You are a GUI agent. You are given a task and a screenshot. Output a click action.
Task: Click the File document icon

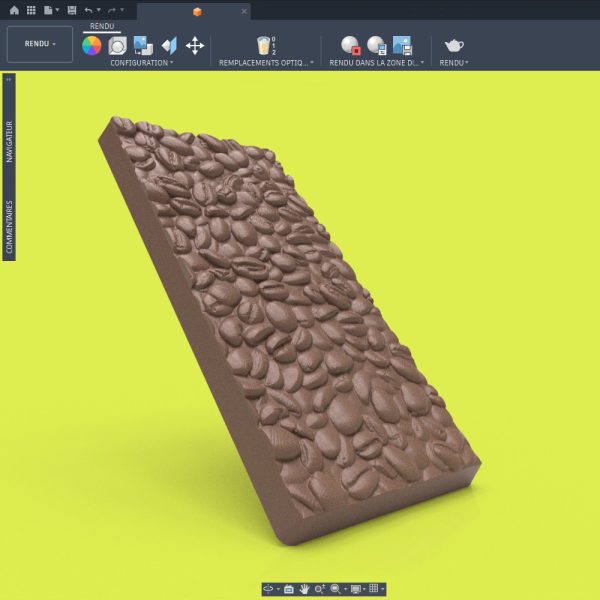point(48,10)
